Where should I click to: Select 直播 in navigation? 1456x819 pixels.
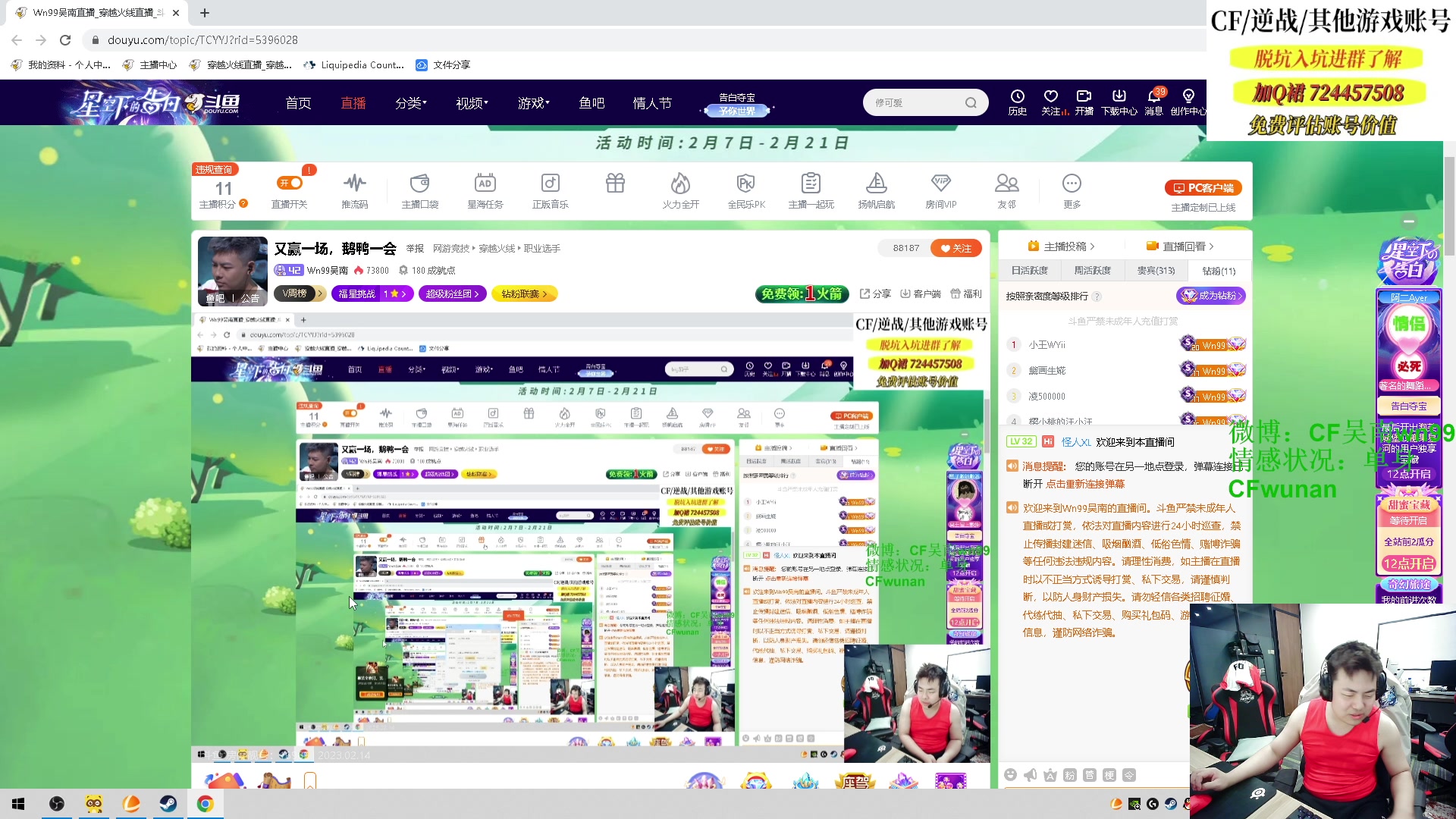coord(353,102)
